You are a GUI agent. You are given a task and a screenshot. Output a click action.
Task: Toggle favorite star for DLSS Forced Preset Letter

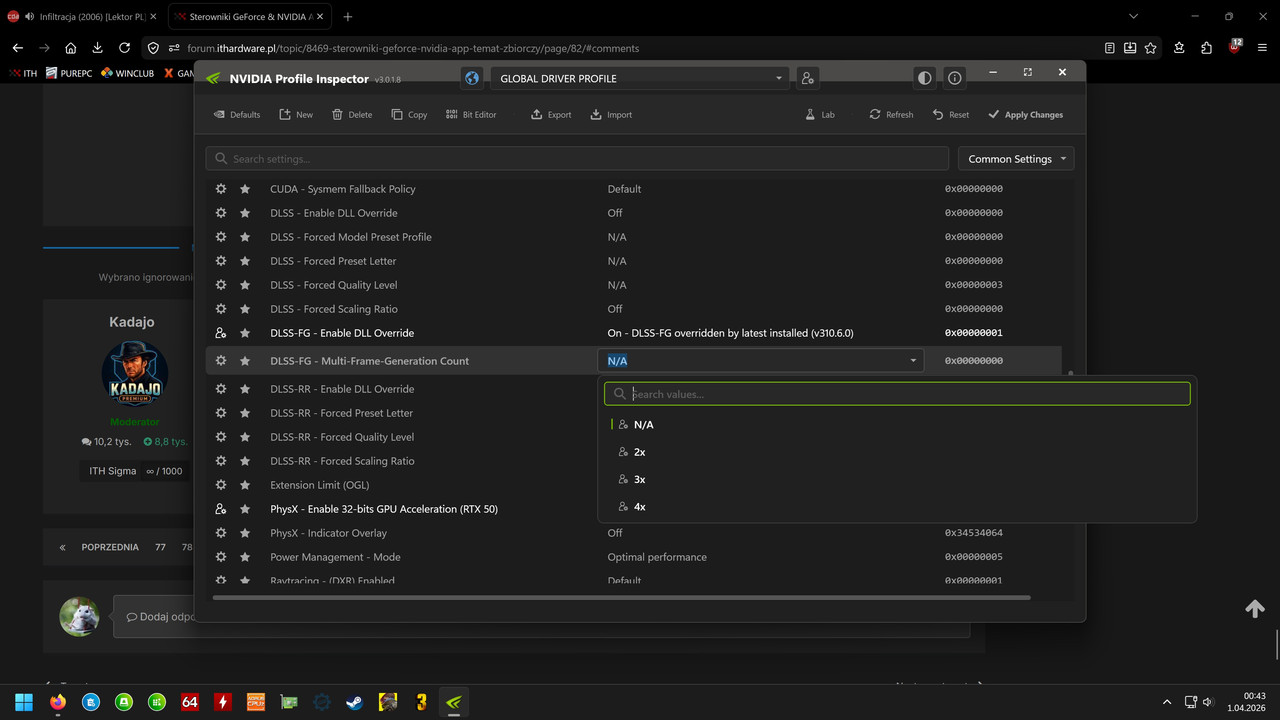(x=245, y=261)
